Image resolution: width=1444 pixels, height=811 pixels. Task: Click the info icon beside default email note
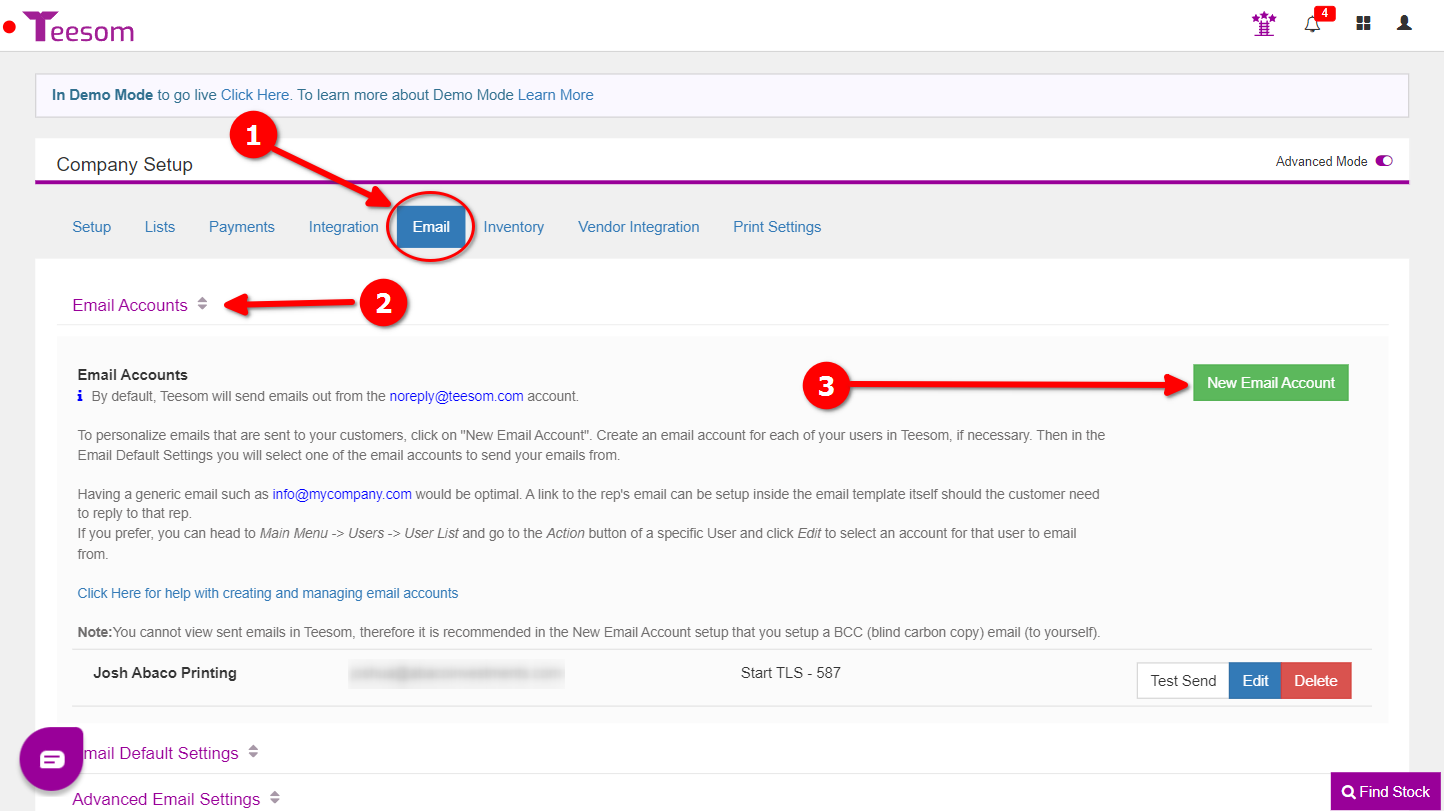[81, 396]
